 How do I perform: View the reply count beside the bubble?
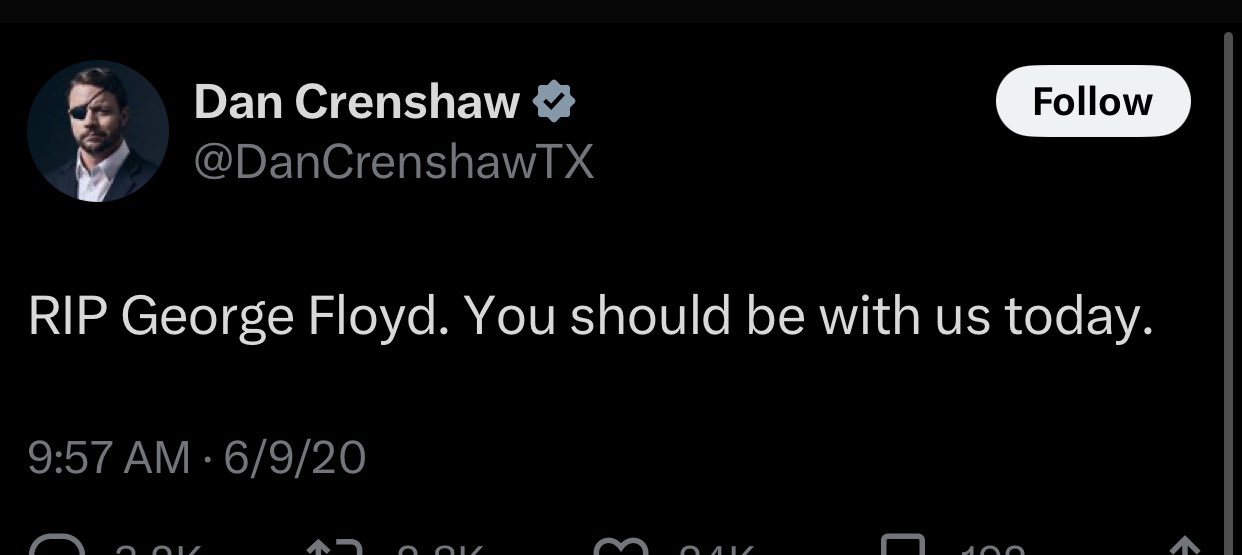click(x=160, y=549)
